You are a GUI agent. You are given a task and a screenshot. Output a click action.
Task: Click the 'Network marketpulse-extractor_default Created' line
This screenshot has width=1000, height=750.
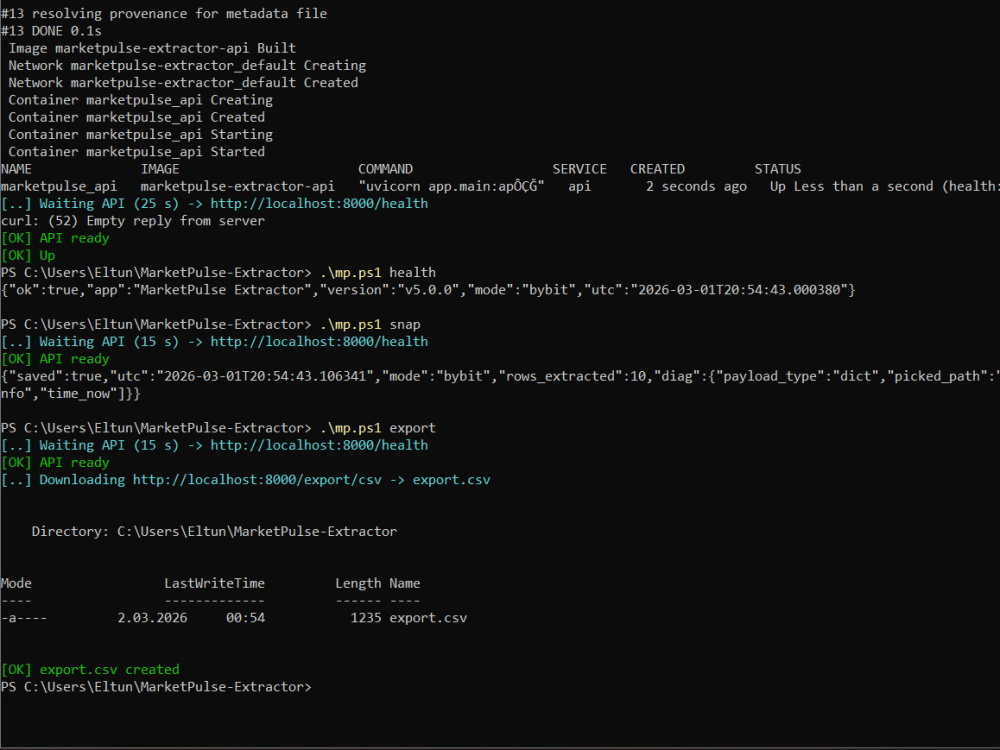183,83
